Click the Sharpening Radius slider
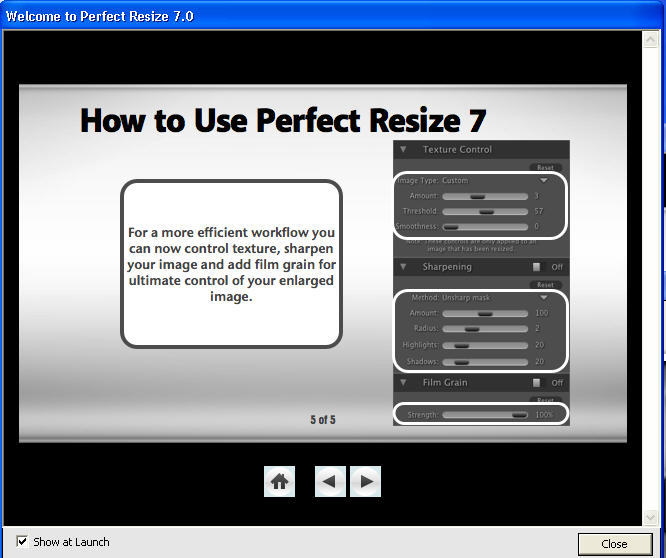This screenshot has height=558, width=666. (472, 329)
